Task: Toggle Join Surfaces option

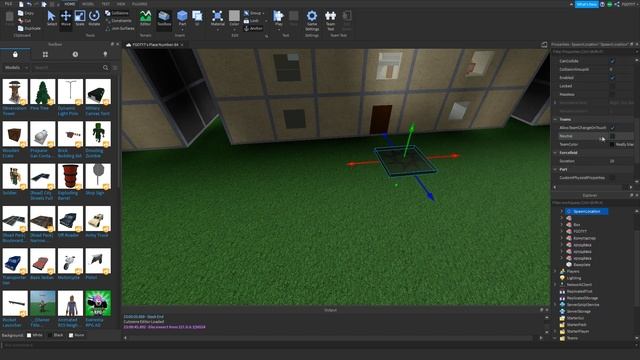Action: 120,29
